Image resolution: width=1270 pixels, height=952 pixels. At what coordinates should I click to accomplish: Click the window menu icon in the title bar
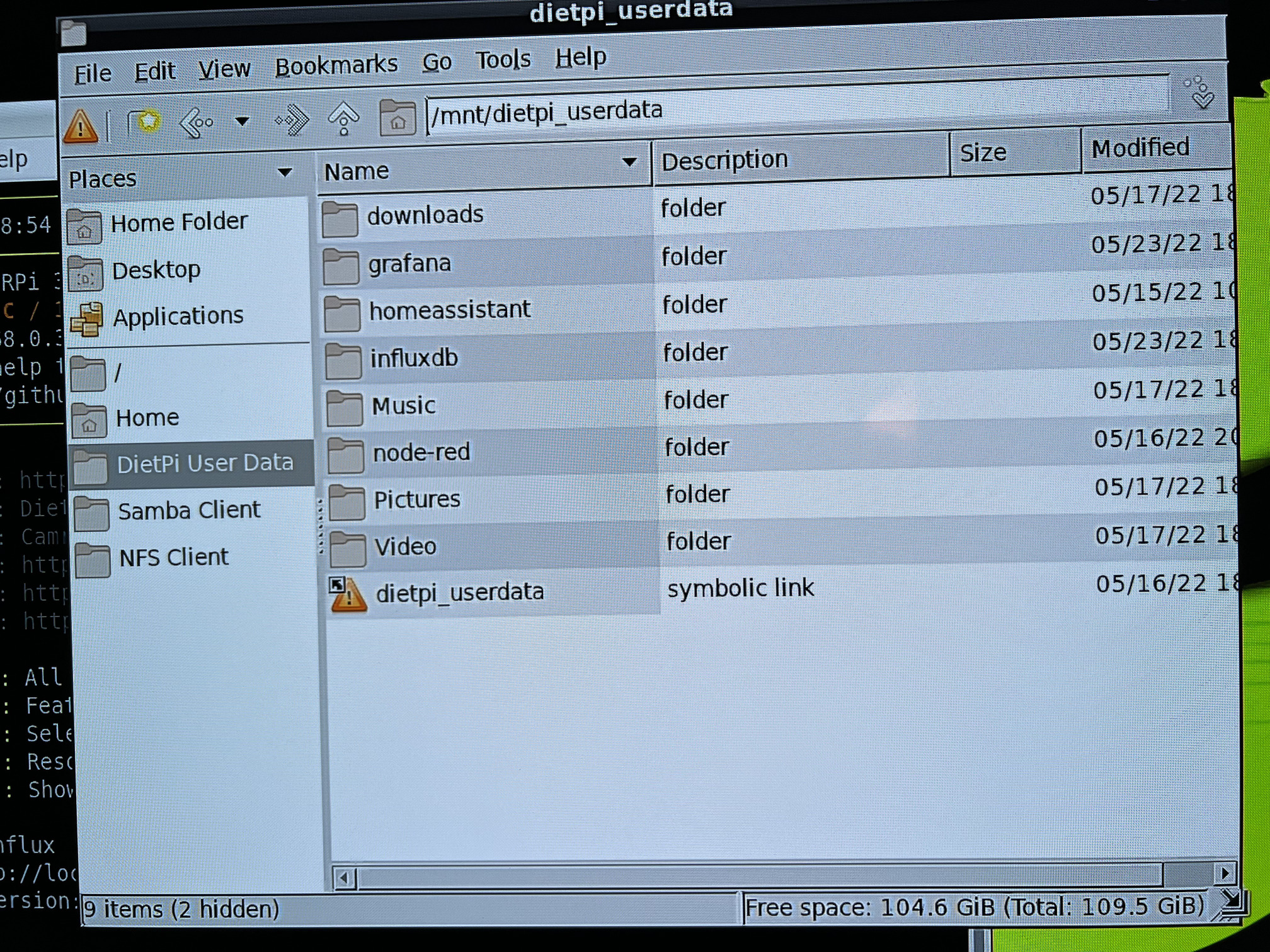point(74,33)
